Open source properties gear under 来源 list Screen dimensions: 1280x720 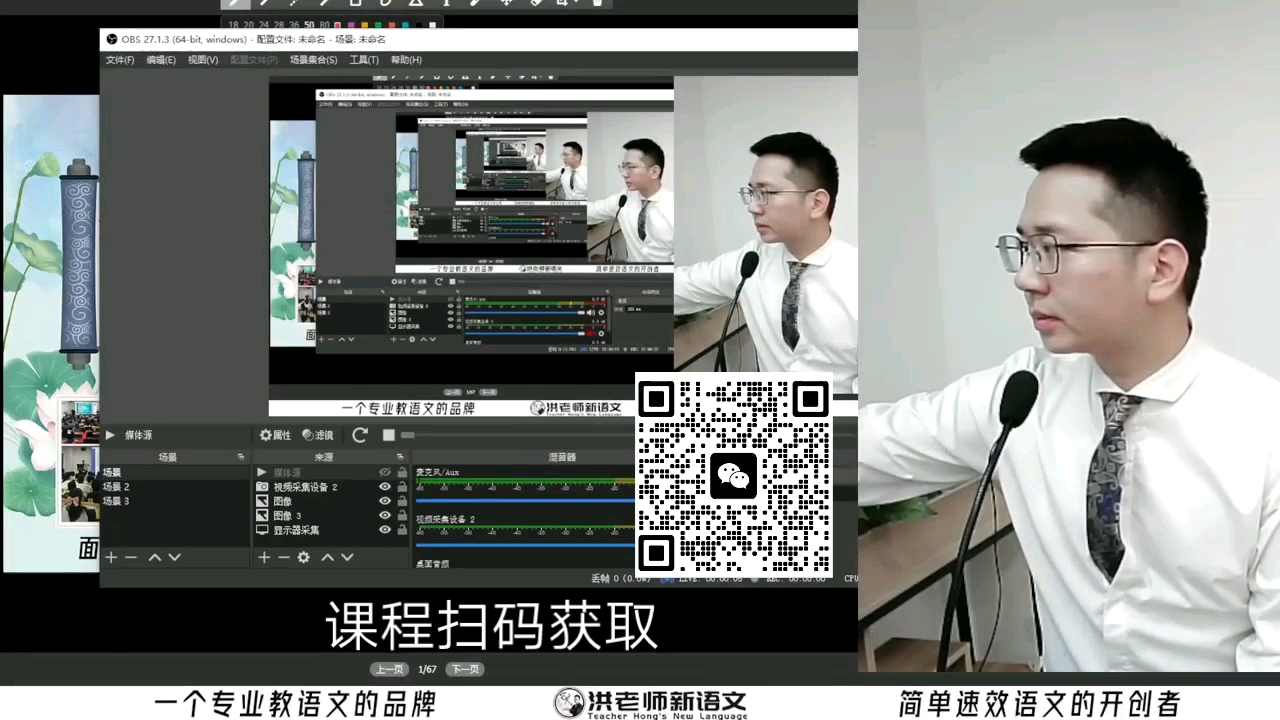pyautogui.click(x=304, y=557)
